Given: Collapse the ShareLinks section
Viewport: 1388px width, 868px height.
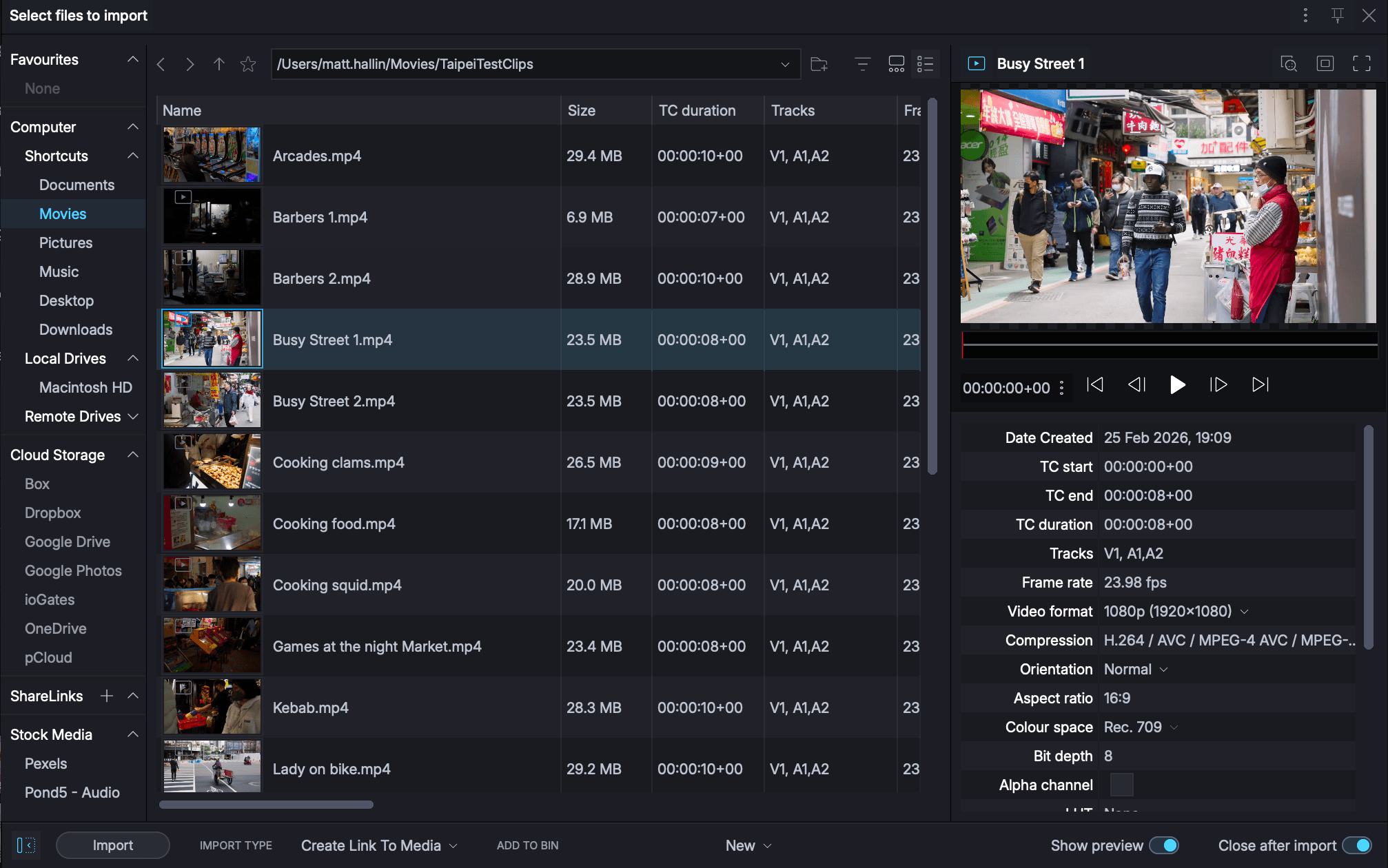Looking at the screenshot, I should (x=133, y=696).
